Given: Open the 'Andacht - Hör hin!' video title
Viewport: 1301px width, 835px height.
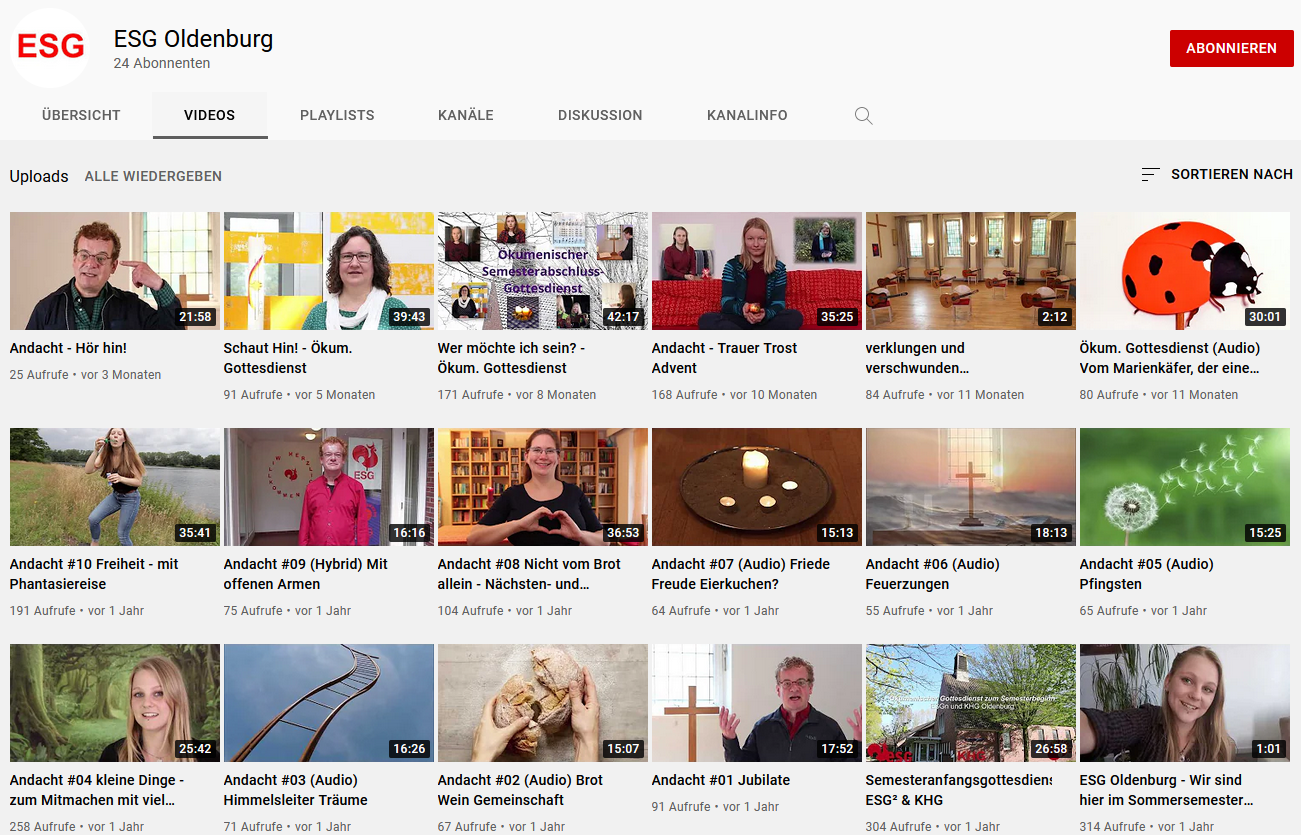Looking at the screenshot, I should [x=68, y=348].
